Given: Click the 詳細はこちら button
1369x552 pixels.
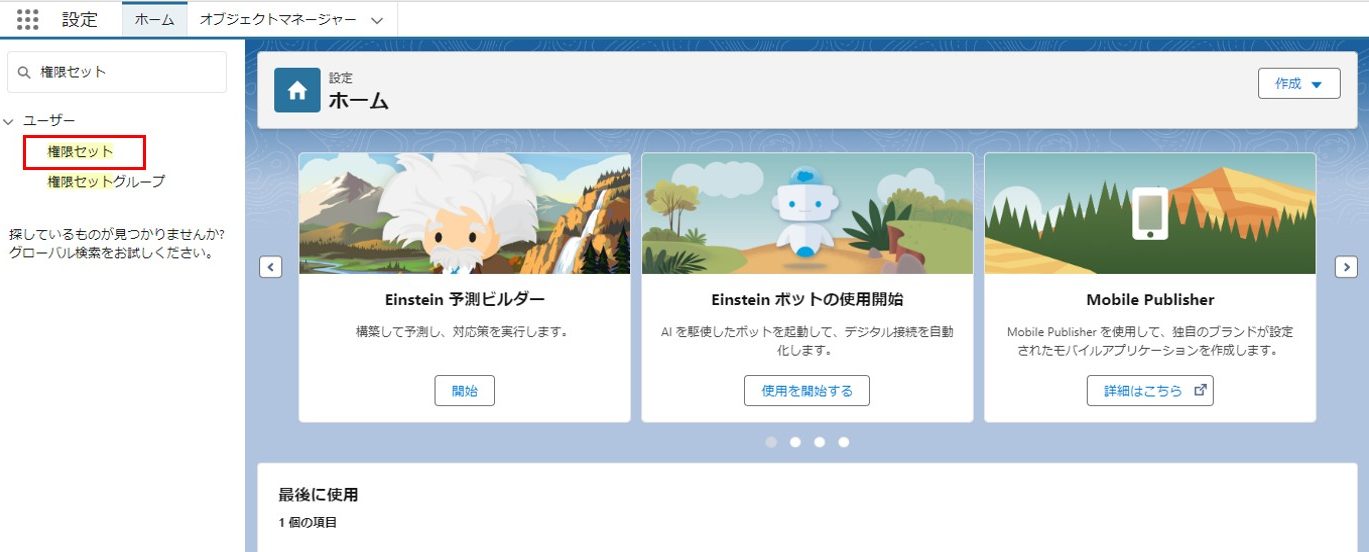Looking at the screenshot, I should [1150, 391].
